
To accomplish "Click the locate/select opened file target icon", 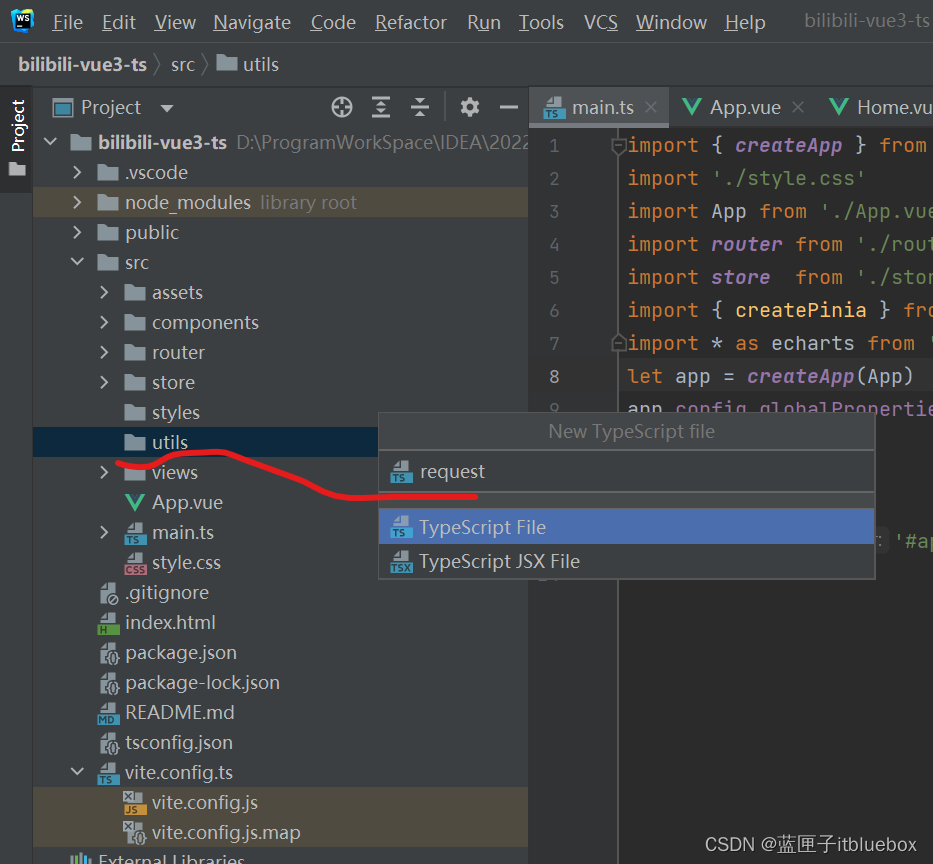I will (342, 108).
